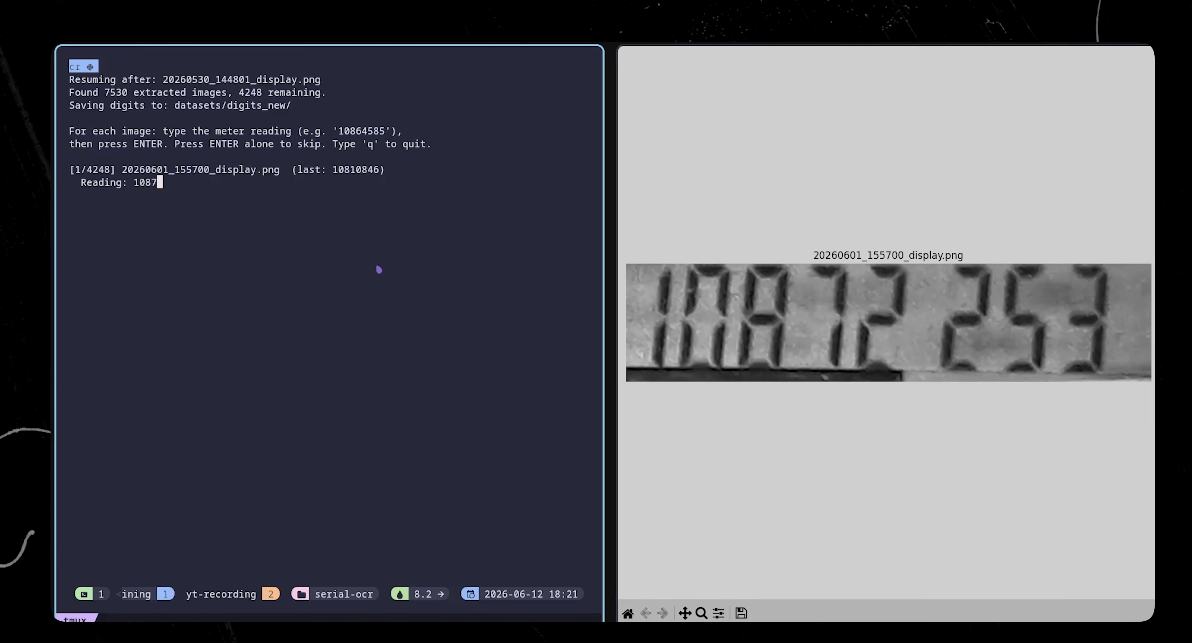
Task: Click the calendar icon beside the date
Action: (x=471, y=594)
